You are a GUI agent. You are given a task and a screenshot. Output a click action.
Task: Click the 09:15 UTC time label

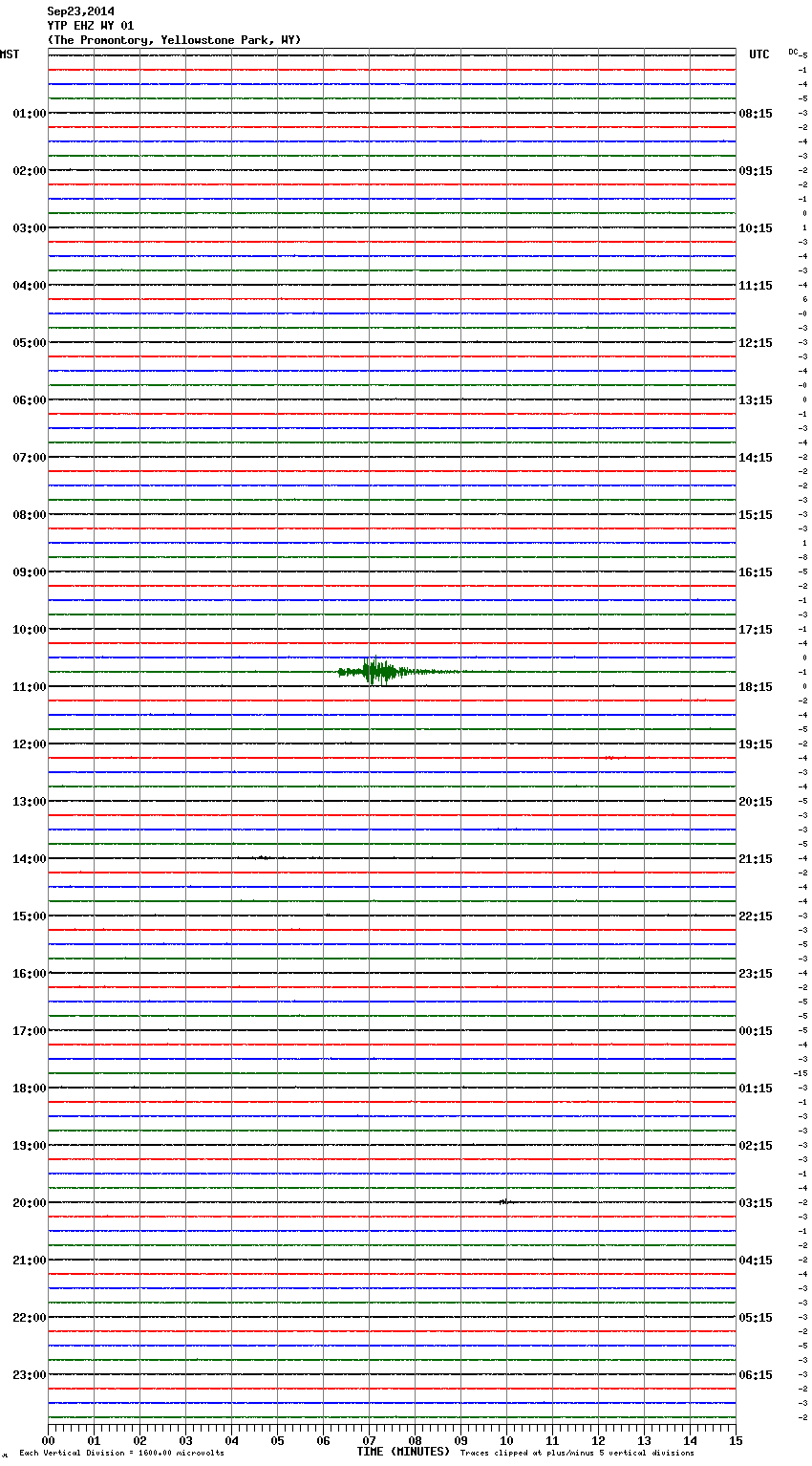tap(756, 171)
